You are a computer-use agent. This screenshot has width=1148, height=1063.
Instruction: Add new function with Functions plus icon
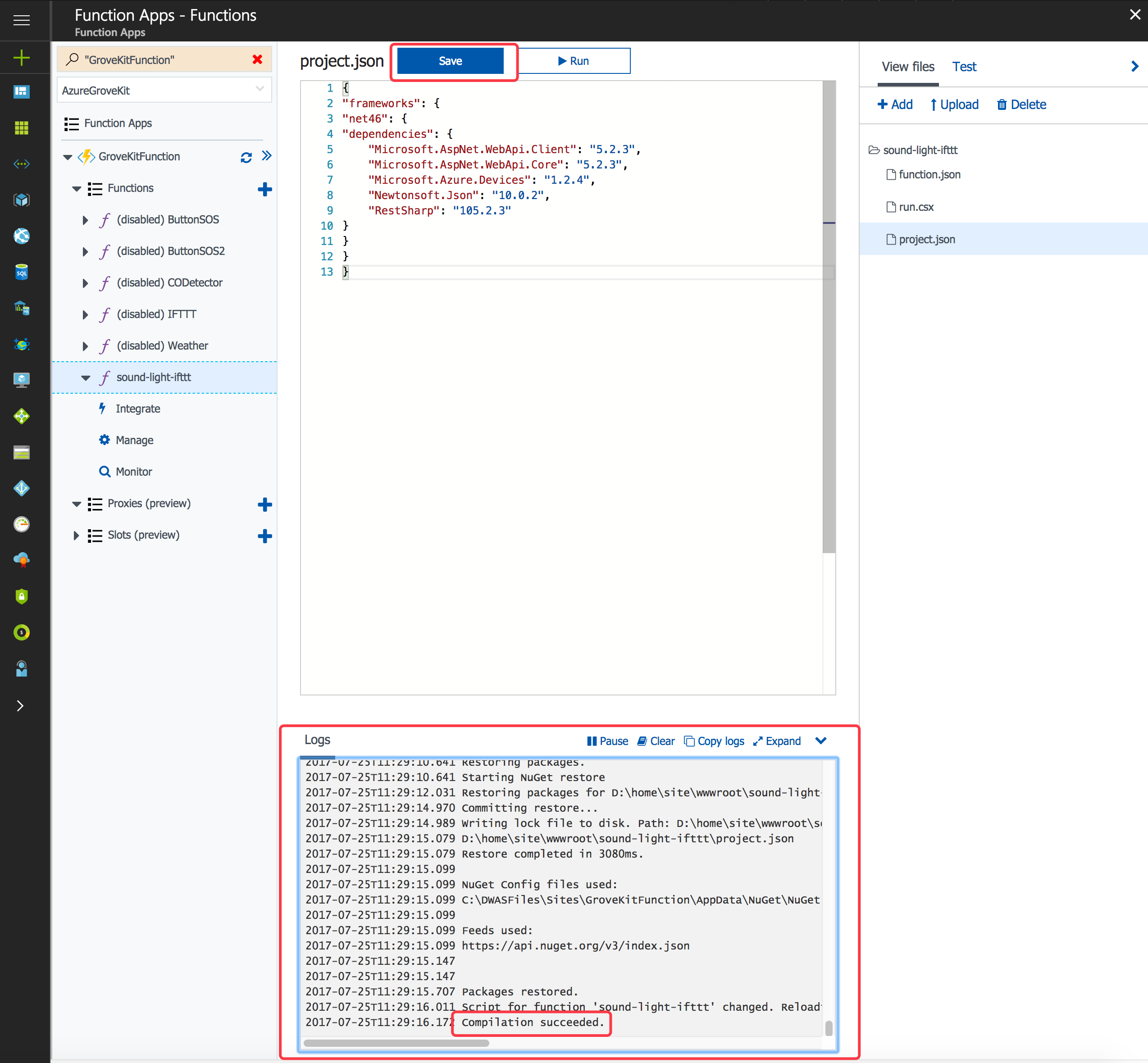pyautogui.click(x=264, y=189)
